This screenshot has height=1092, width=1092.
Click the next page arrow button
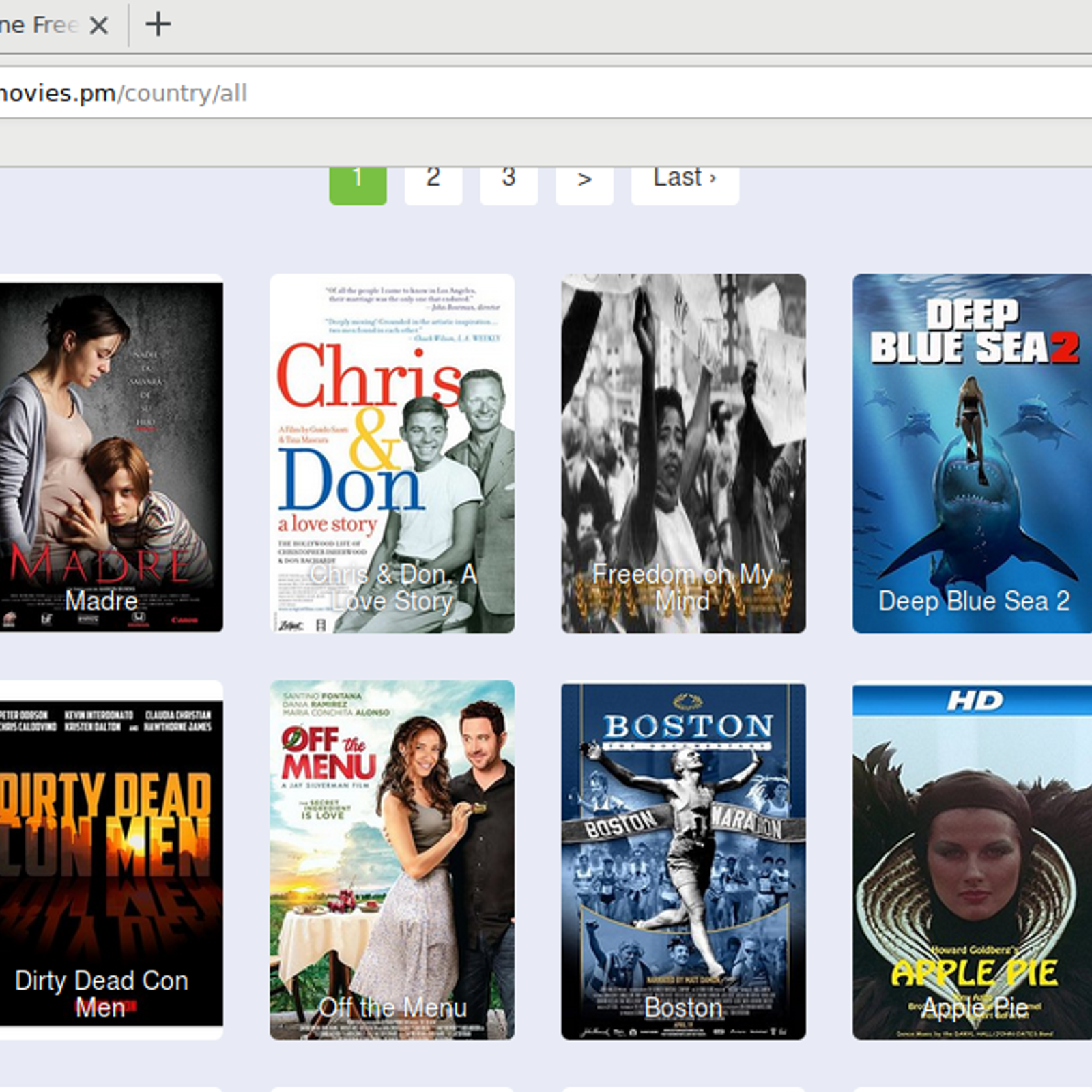[x=584, y=184]
